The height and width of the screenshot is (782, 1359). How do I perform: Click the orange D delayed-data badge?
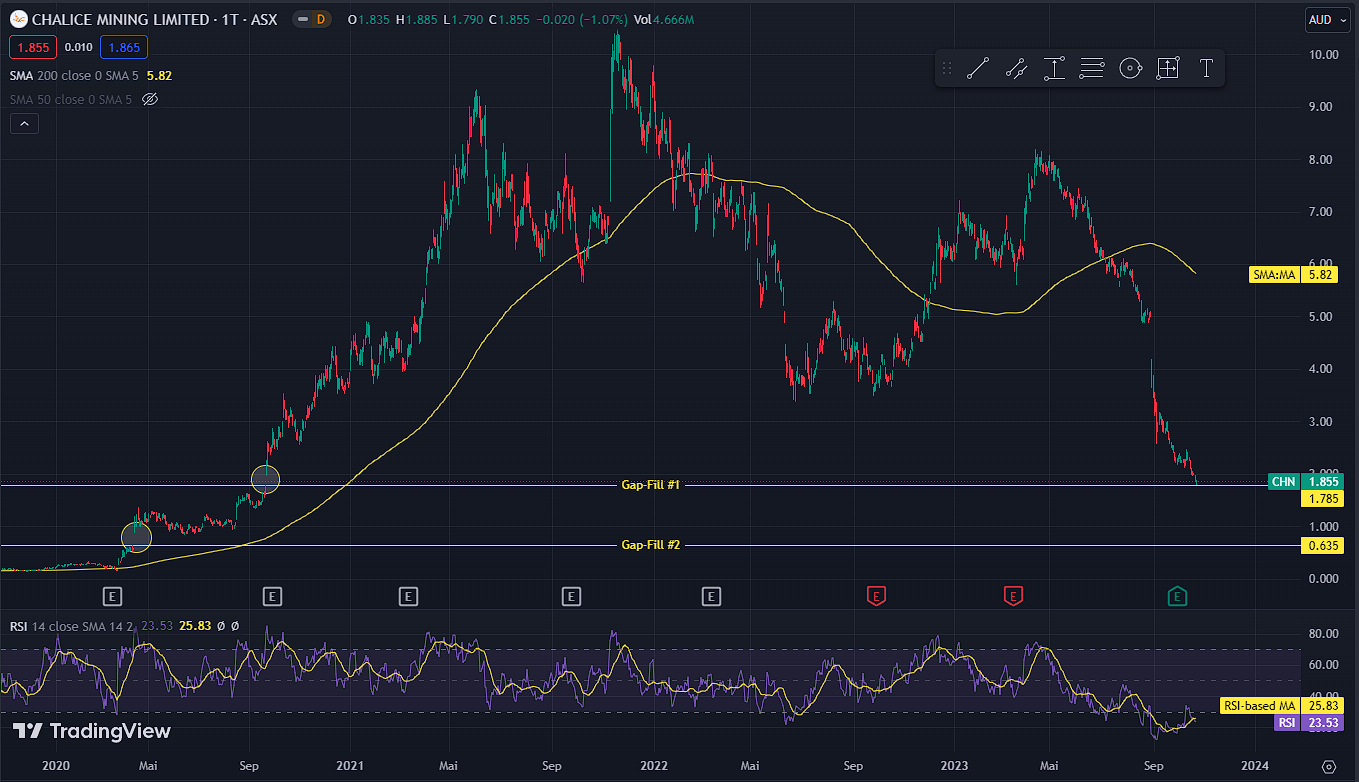coord(320,19)
